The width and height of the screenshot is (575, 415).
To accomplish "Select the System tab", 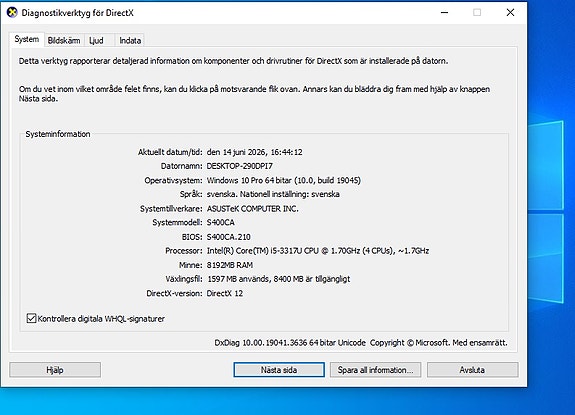I will point(26,39).
